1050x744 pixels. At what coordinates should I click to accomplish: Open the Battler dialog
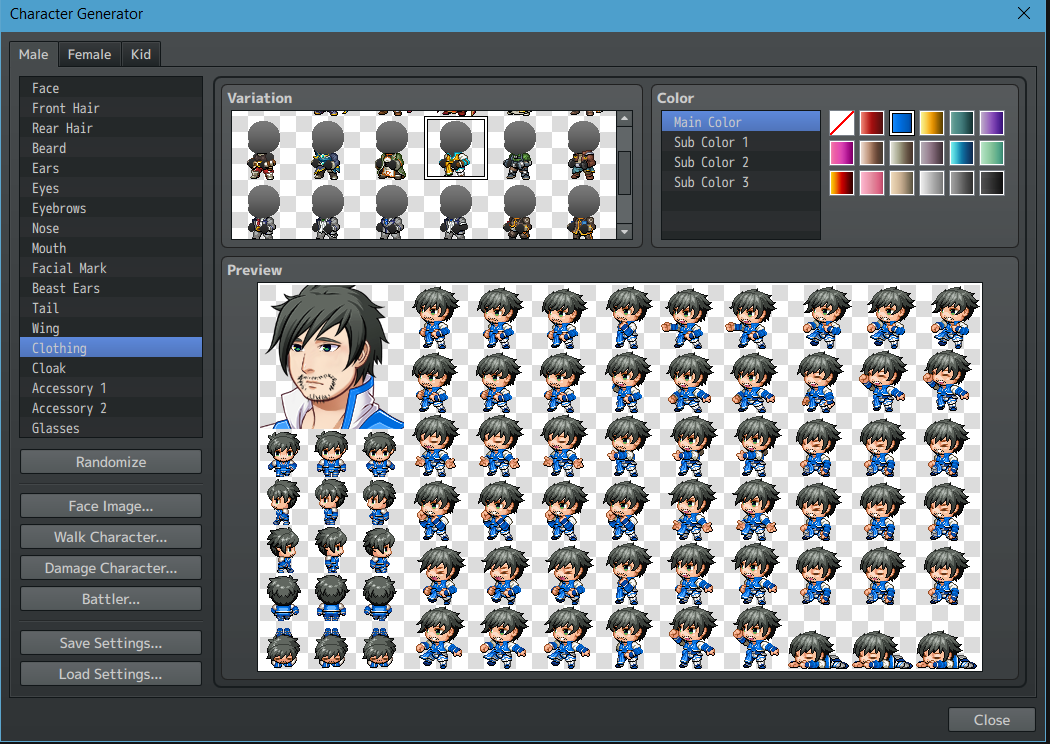[x=110, y=598]
